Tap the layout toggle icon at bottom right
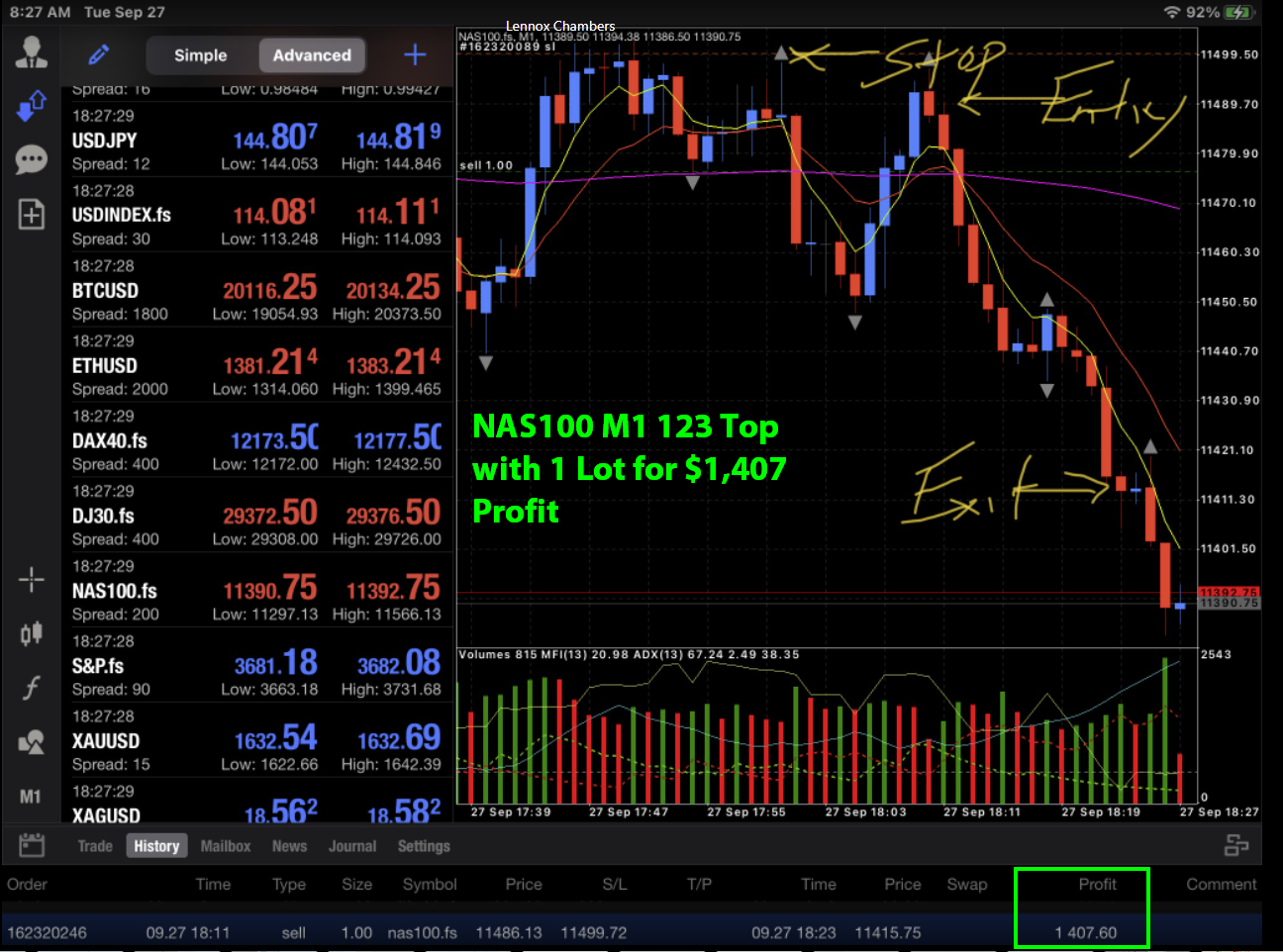 tap(1236, 845)
